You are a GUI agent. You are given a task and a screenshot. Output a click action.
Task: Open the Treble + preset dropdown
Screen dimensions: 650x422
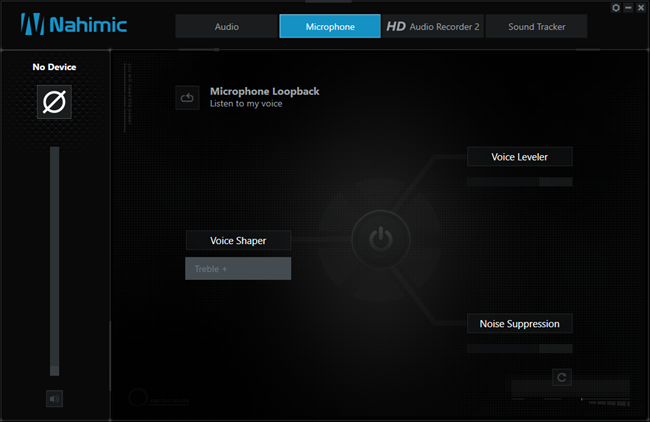pyautogui.click(x=238, y=269)
